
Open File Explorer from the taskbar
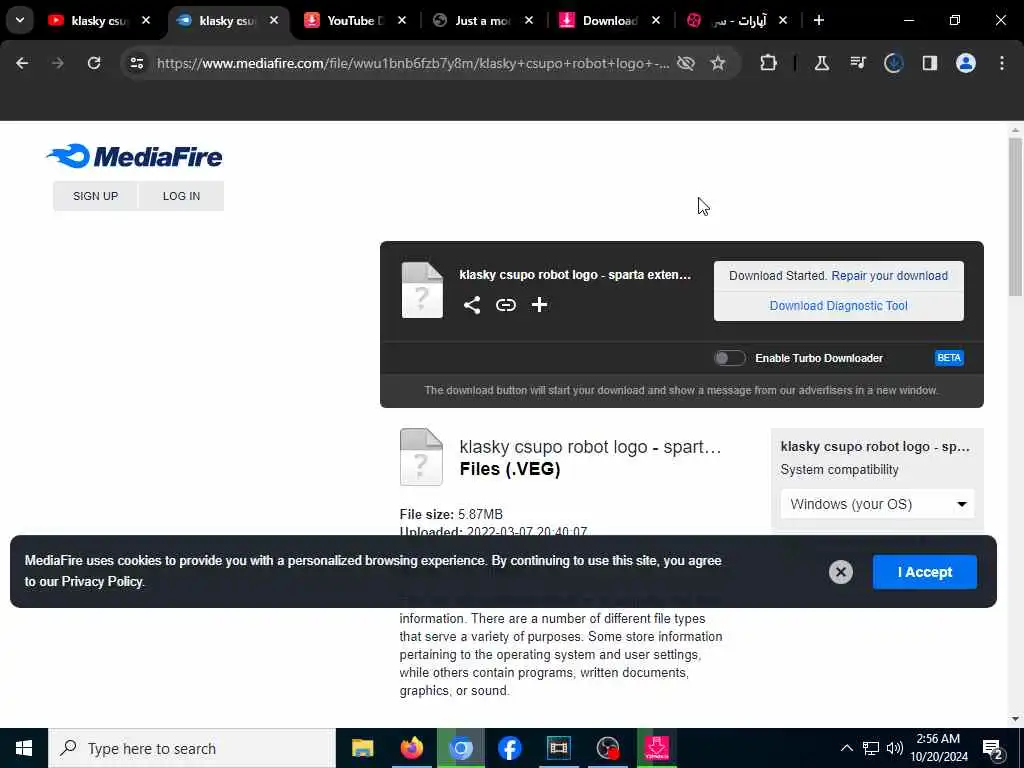[362, 748]
